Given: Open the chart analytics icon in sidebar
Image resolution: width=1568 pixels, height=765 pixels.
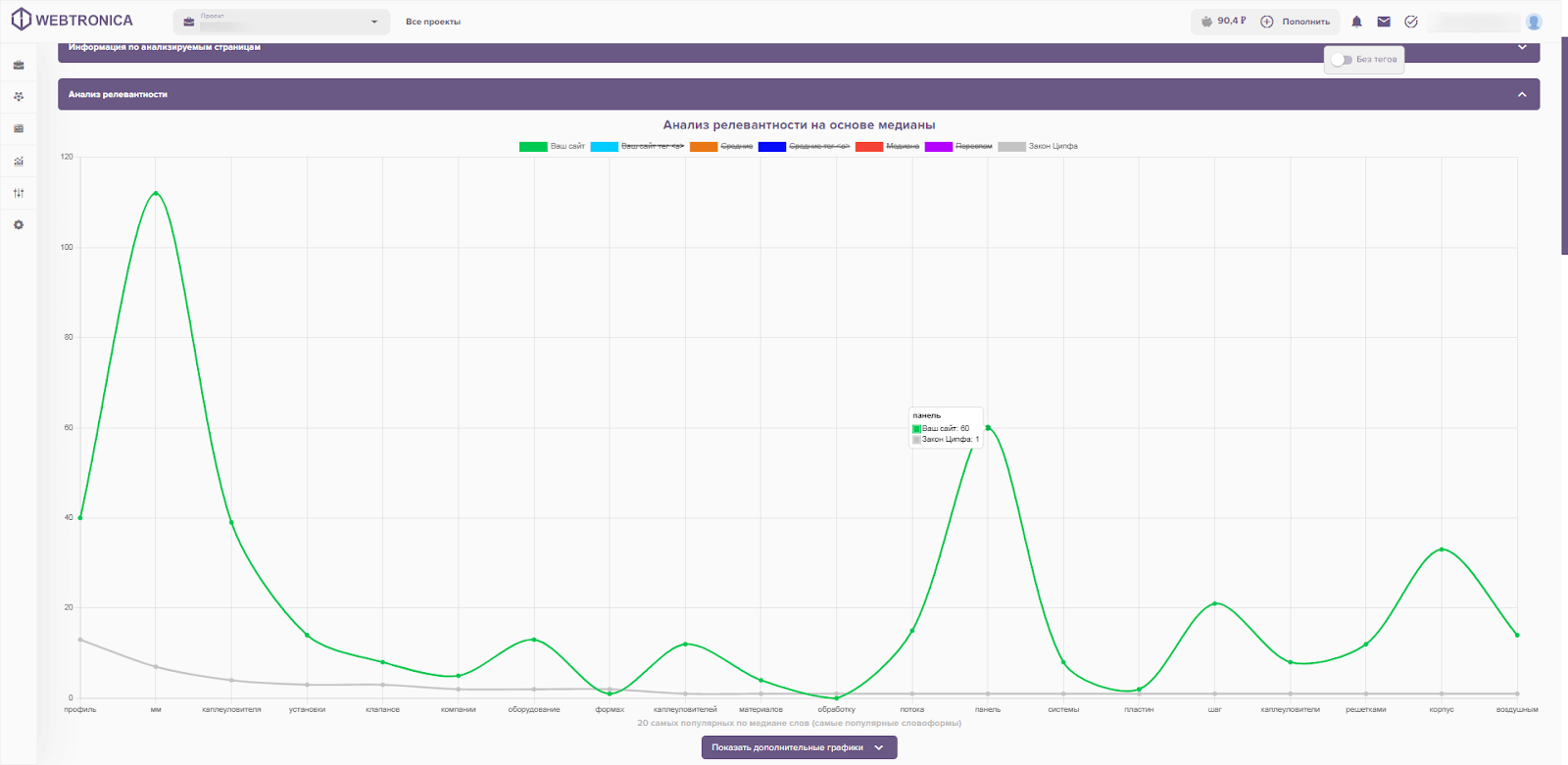Looking at the screenshot, I should coord(19,161).
